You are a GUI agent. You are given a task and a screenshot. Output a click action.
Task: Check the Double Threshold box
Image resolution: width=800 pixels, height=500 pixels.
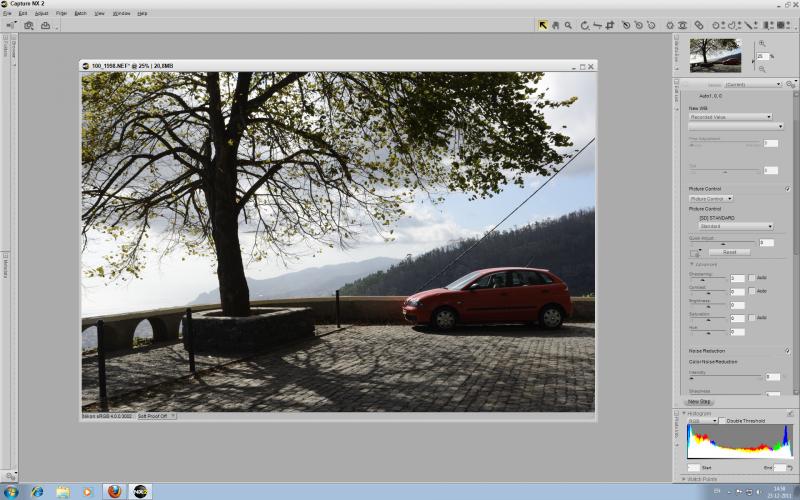[x=722, y=421]
